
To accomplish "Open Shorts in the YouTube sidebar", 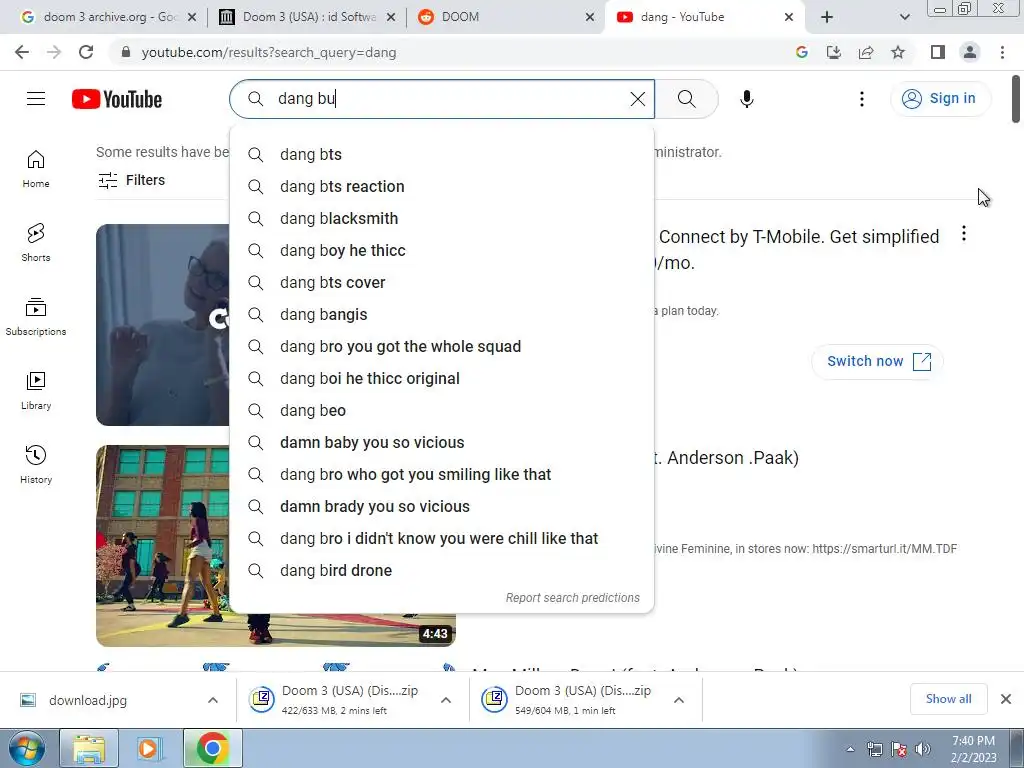I will click(36, 243).
